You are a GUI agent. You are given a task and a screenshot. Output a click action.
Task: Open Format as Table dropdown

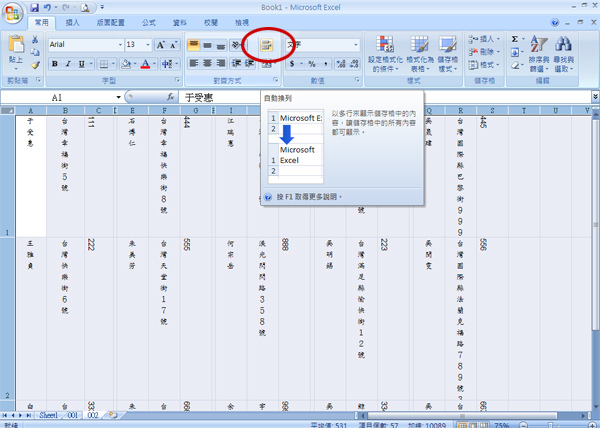point(419,54)
